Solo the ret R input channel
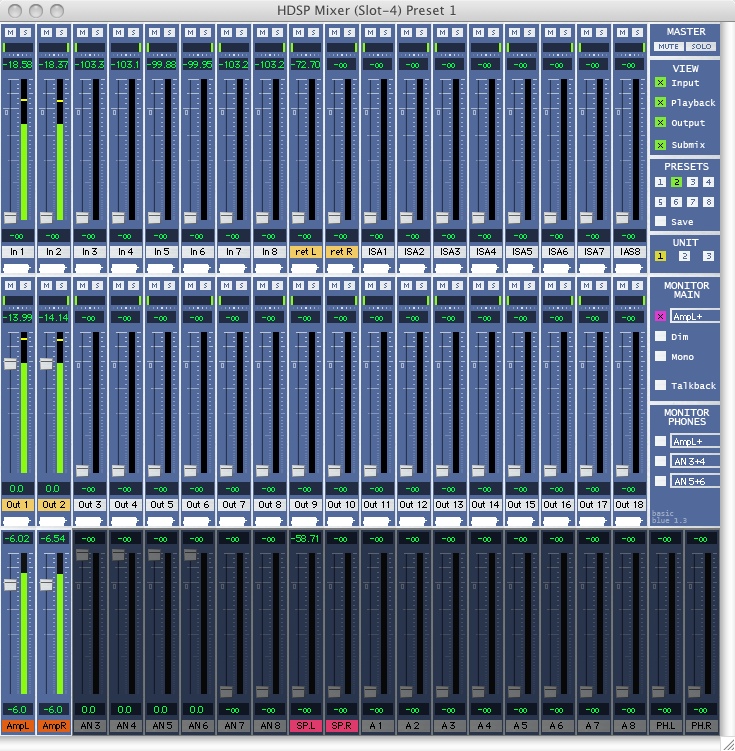Screen dimensions: 735x751 pyautogui.click(x=350, y=32)
